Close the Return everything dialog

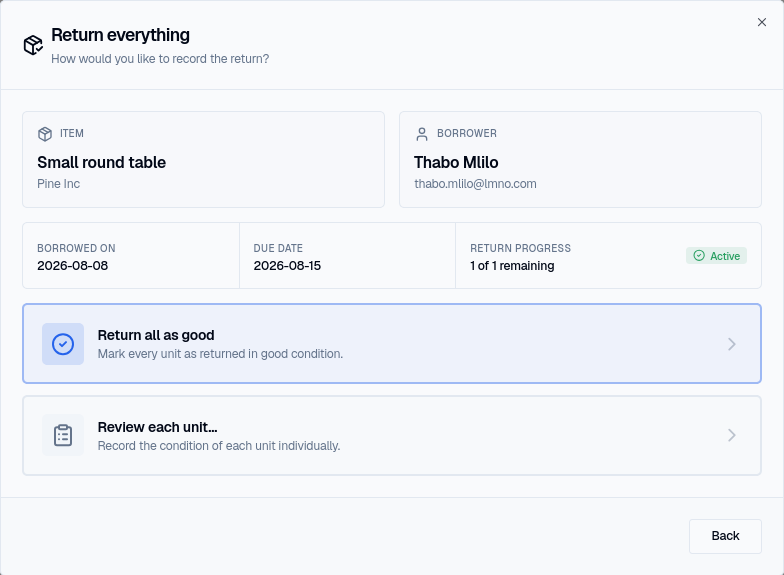pyautogui.click(x=762, y=22)
